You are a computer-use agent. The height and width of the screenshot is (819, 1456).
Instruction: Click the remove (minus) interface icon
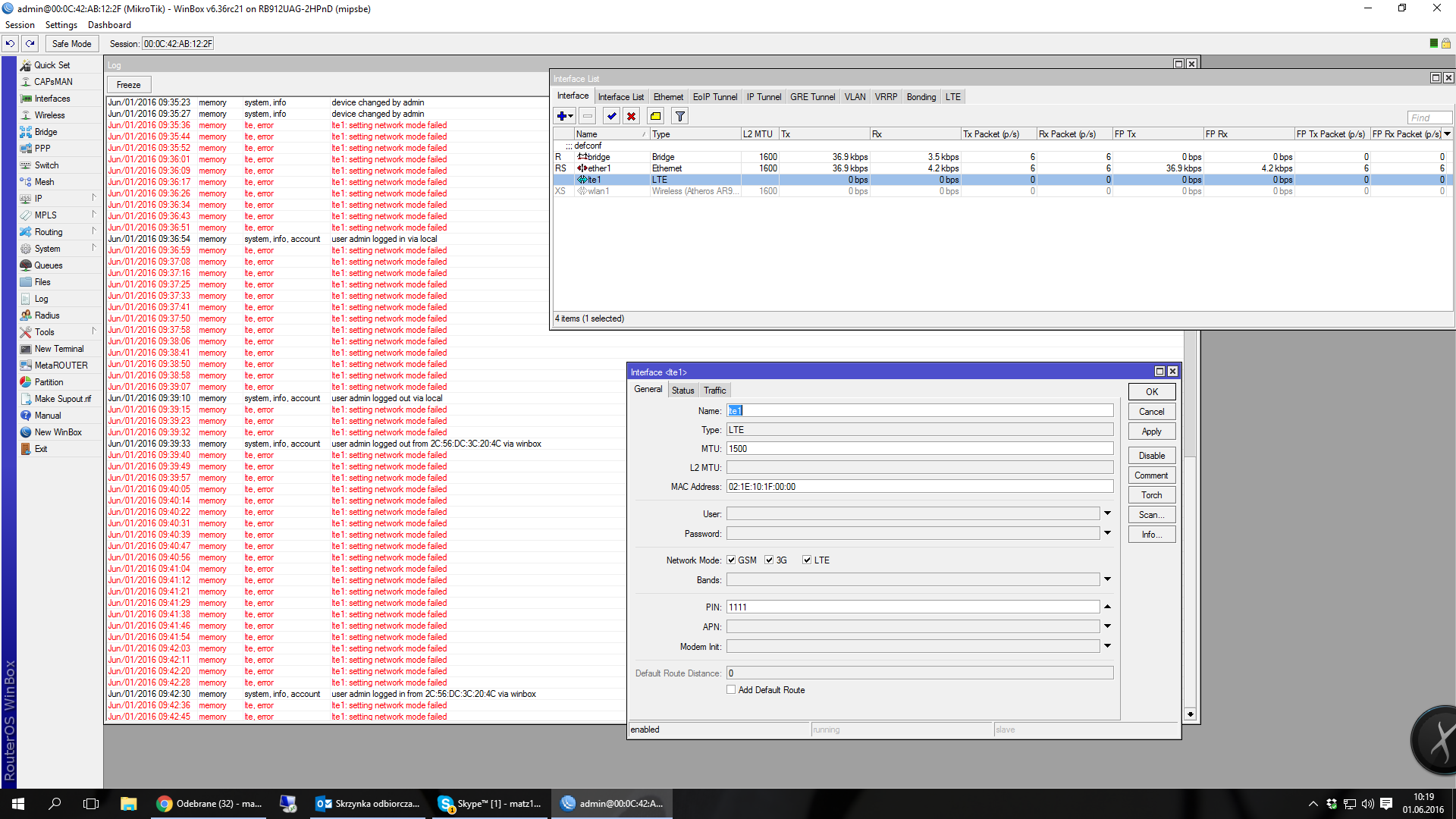tap(588, 116)
